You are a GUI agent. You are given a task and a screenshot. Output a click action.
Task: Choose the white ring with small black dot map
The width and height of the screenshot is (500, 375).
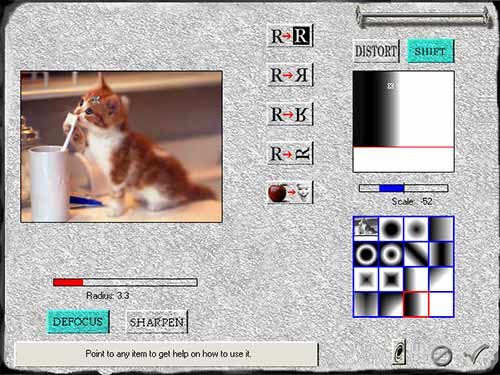coord(391,254)
